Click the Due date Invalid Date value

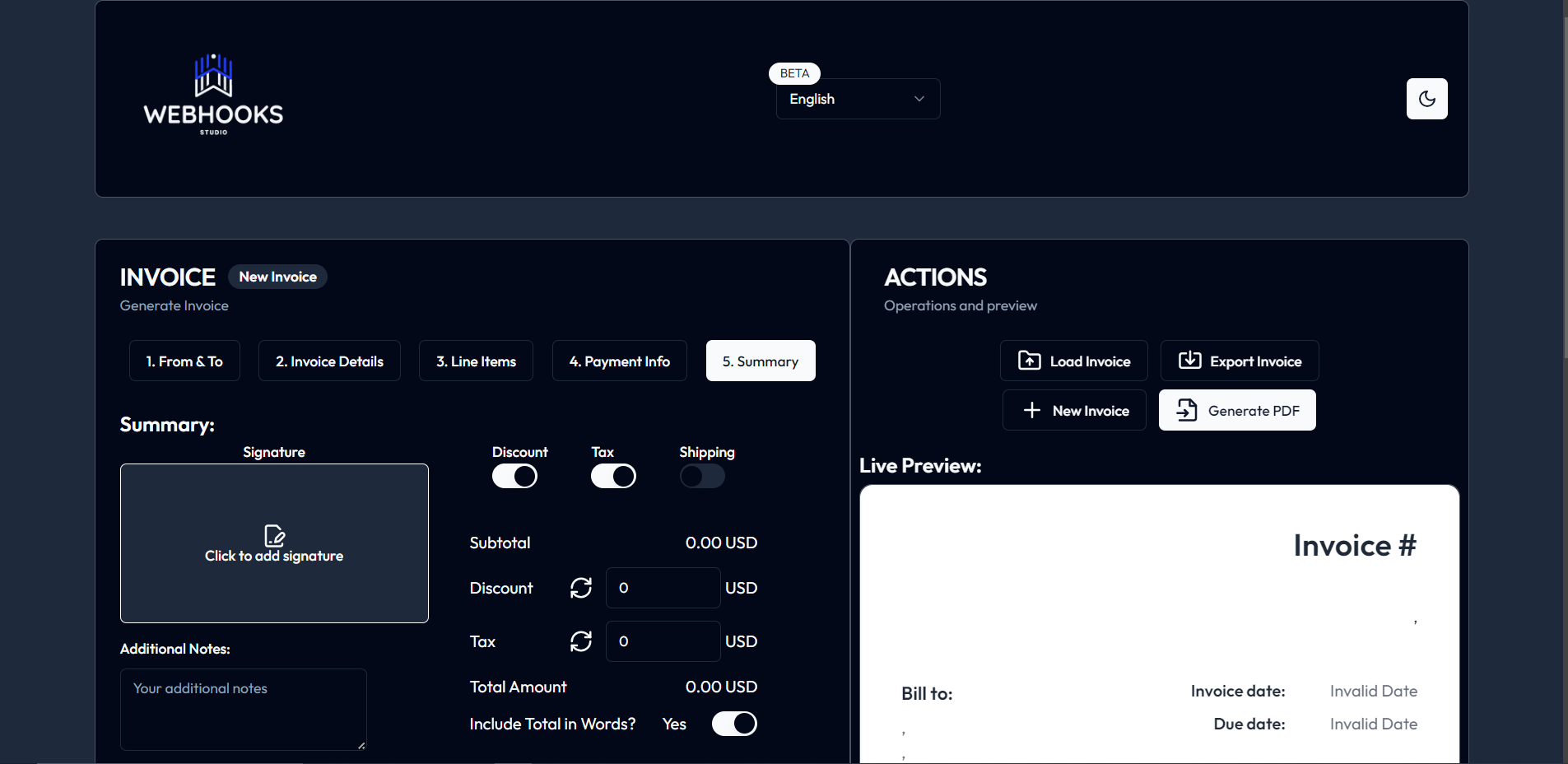pyautogui.click(x=1374, y=724)
